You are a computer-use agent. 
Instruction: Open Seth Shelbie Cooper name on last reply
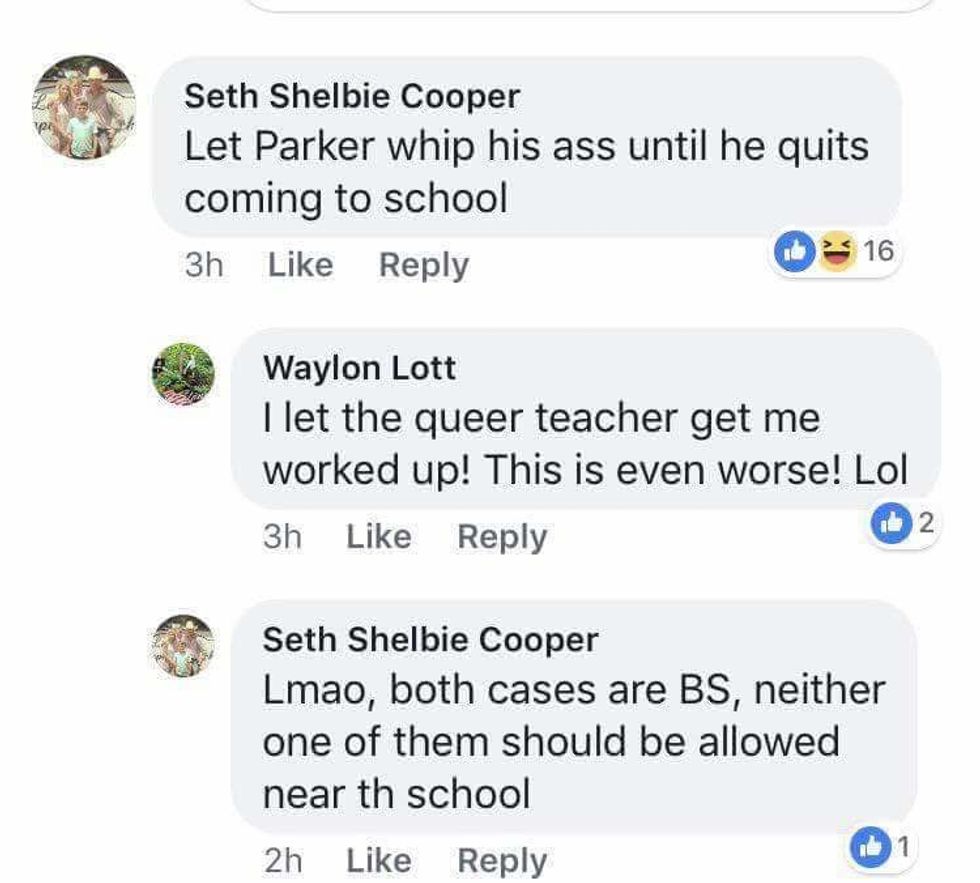[x=431, y=640]
